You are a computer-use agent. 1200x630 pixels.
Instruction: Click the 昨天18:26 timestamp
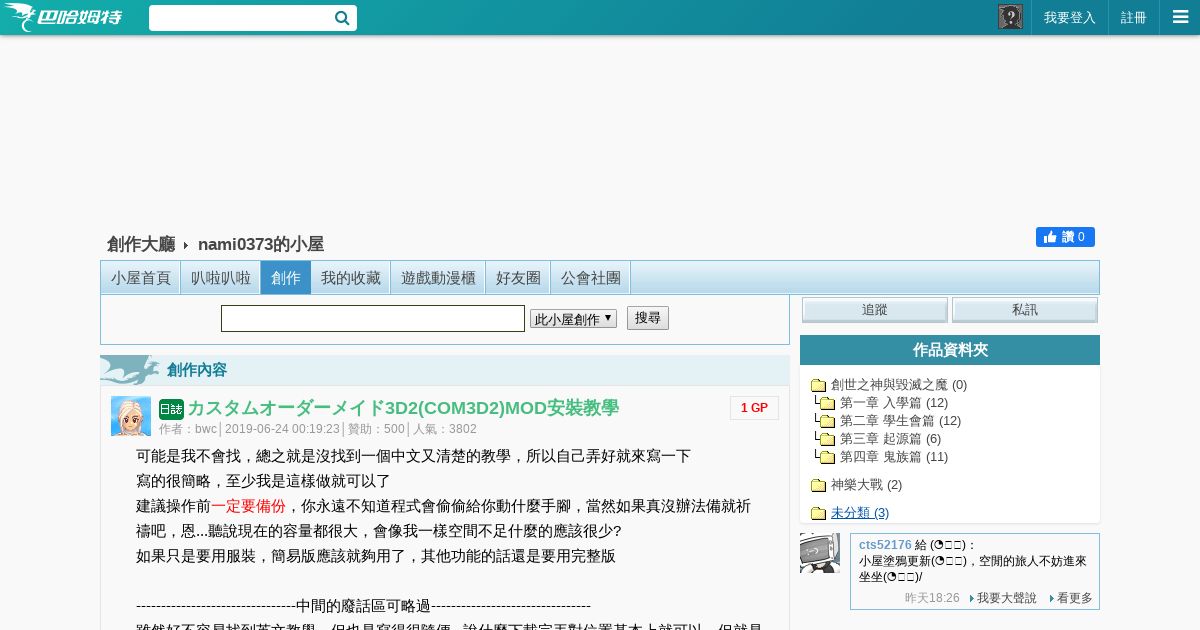point(932,598)
